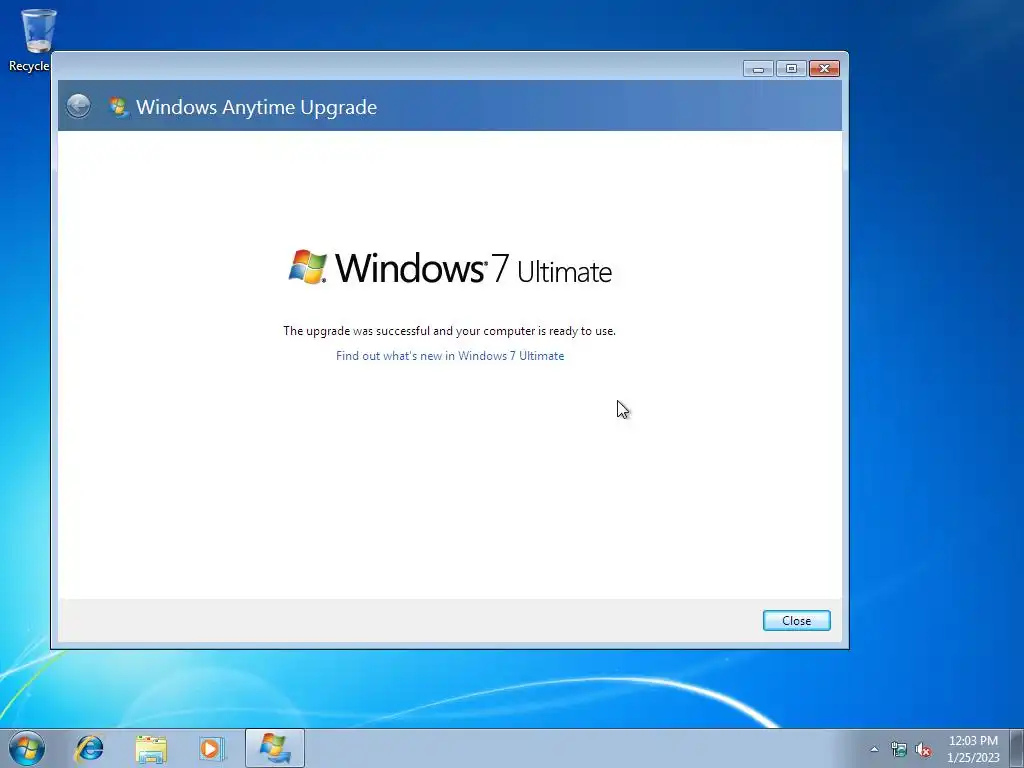Click the Close button in the upgrade dialog
The width and height of the screenshot is (1024, 768).
[x=796, y=620]
